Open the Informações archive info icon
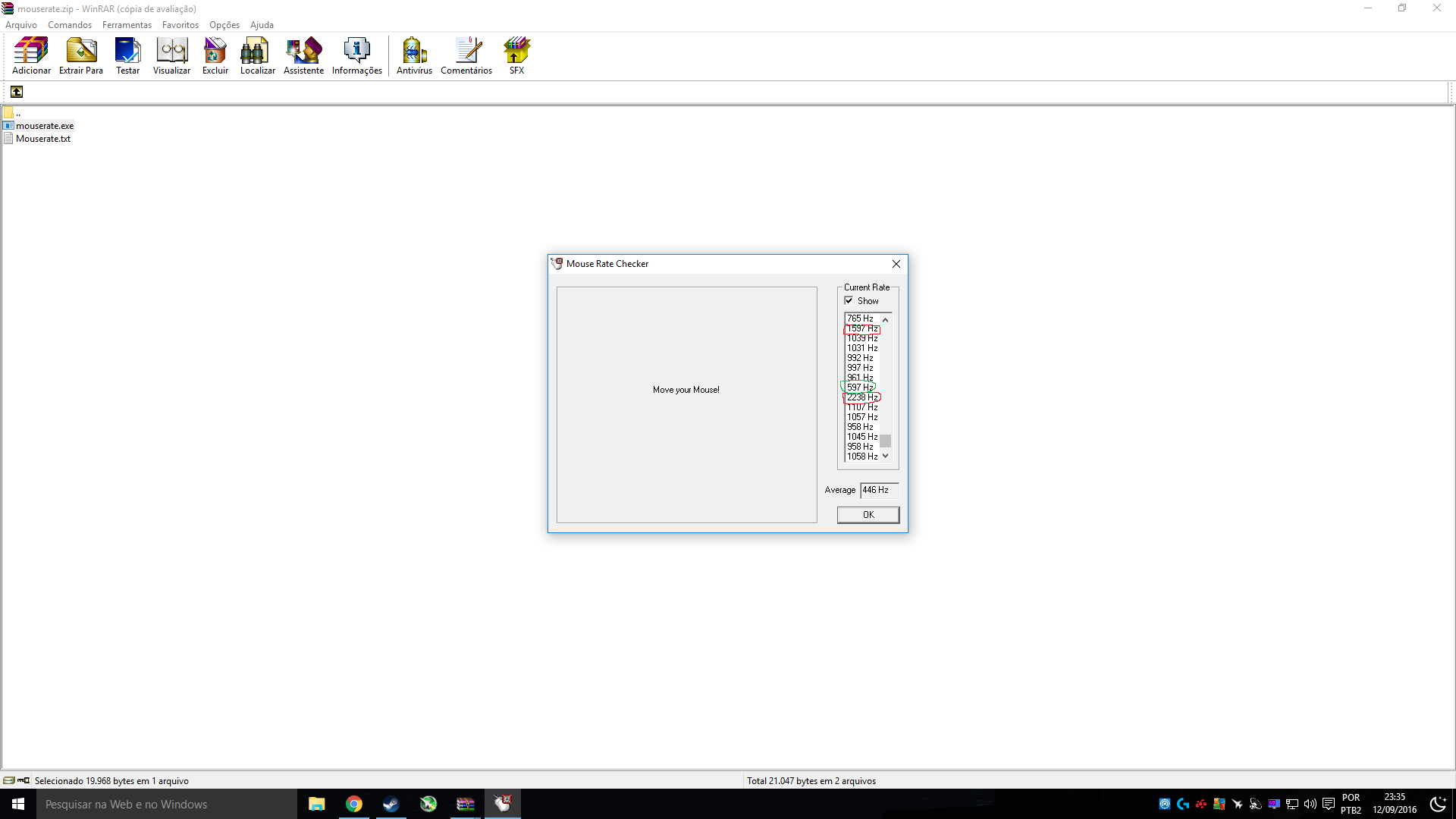 (356, 56)
